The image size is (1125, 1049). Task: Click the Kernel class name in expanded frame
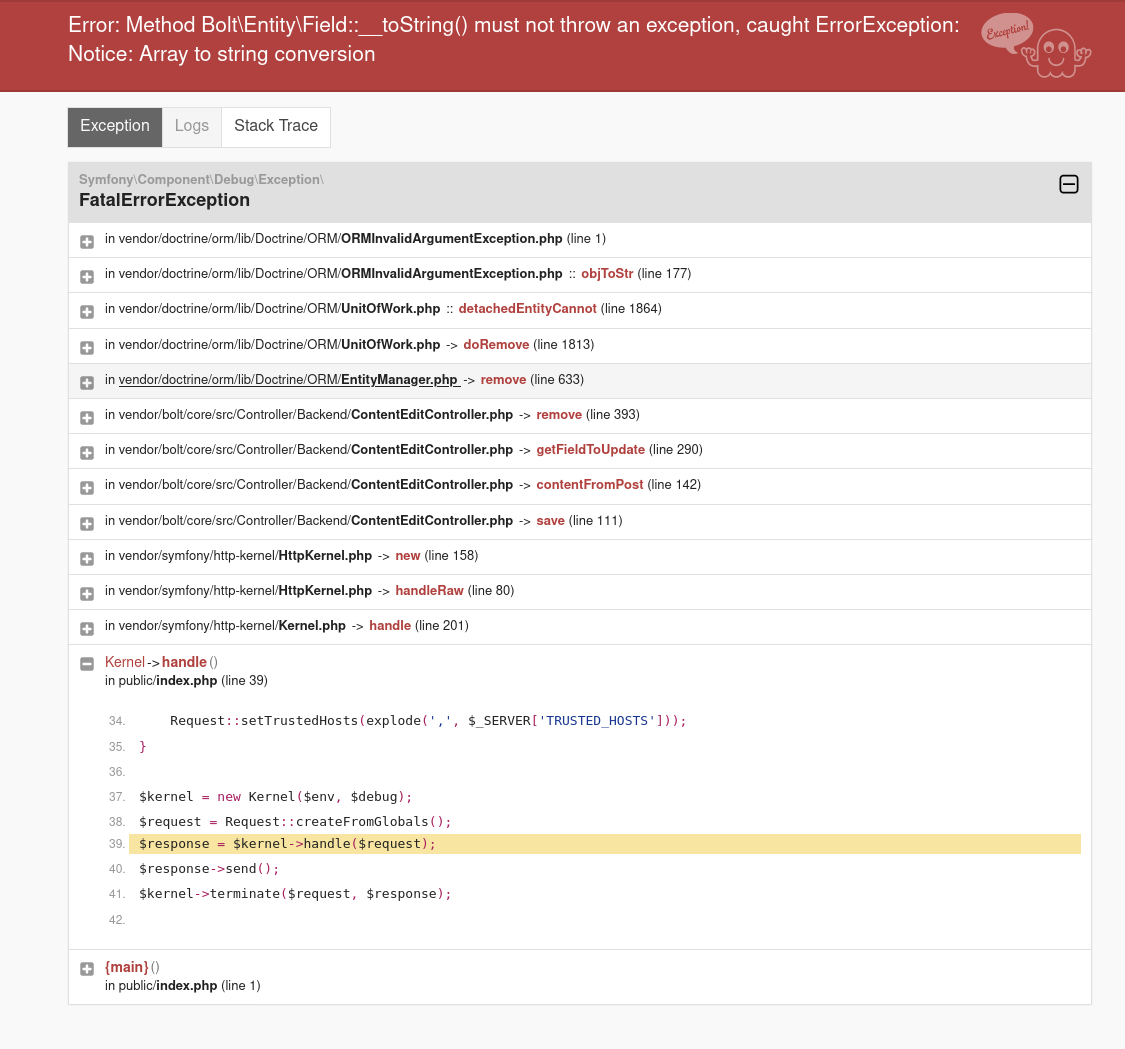point(125,661)
